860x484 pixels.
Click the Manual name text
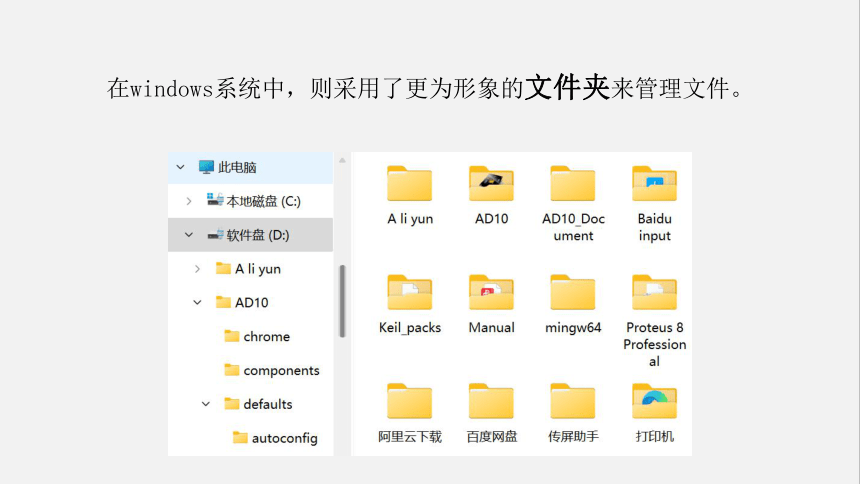491,328
